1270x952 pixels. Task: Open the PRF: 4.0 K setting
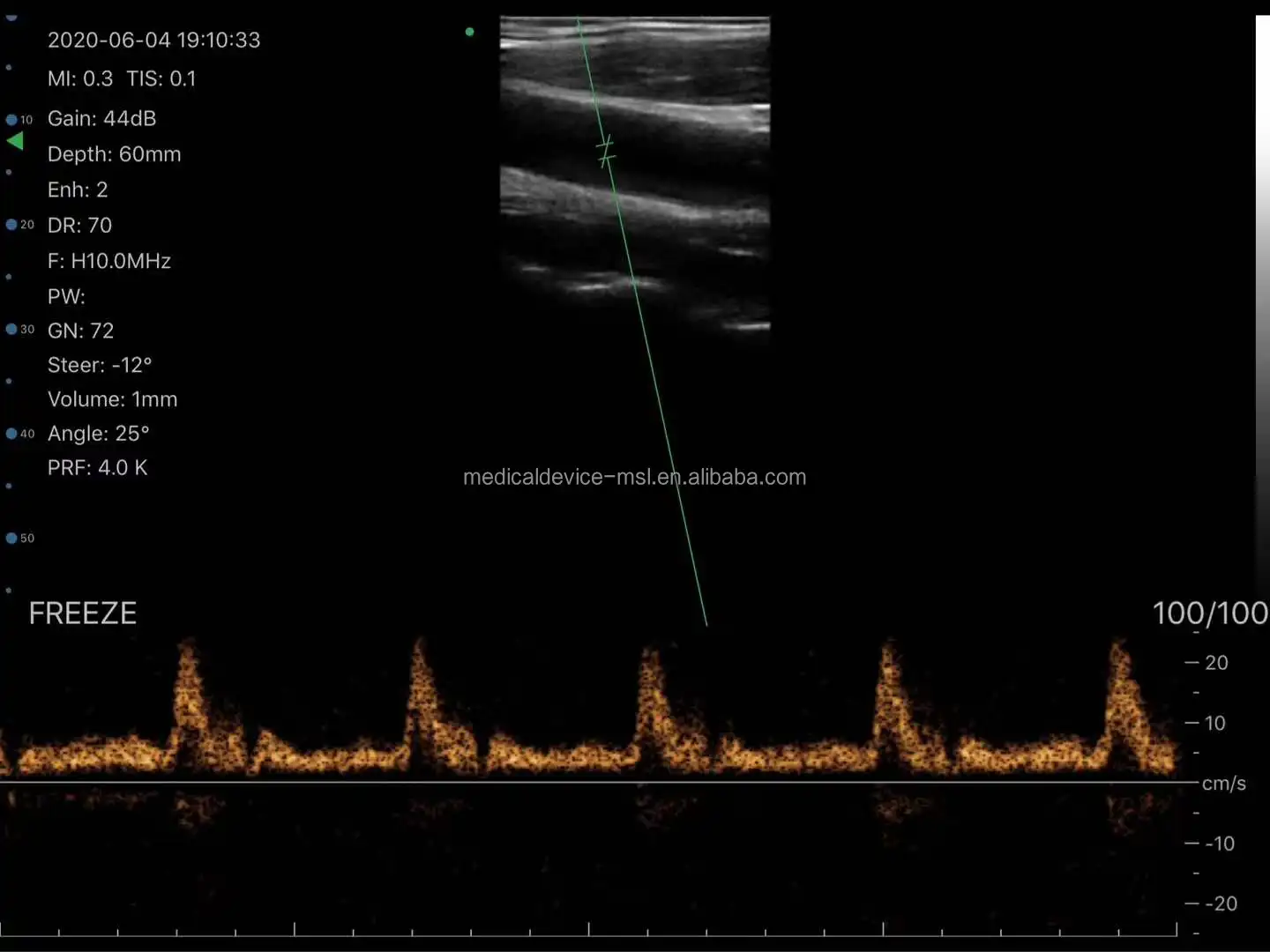[x=97, y=467]
